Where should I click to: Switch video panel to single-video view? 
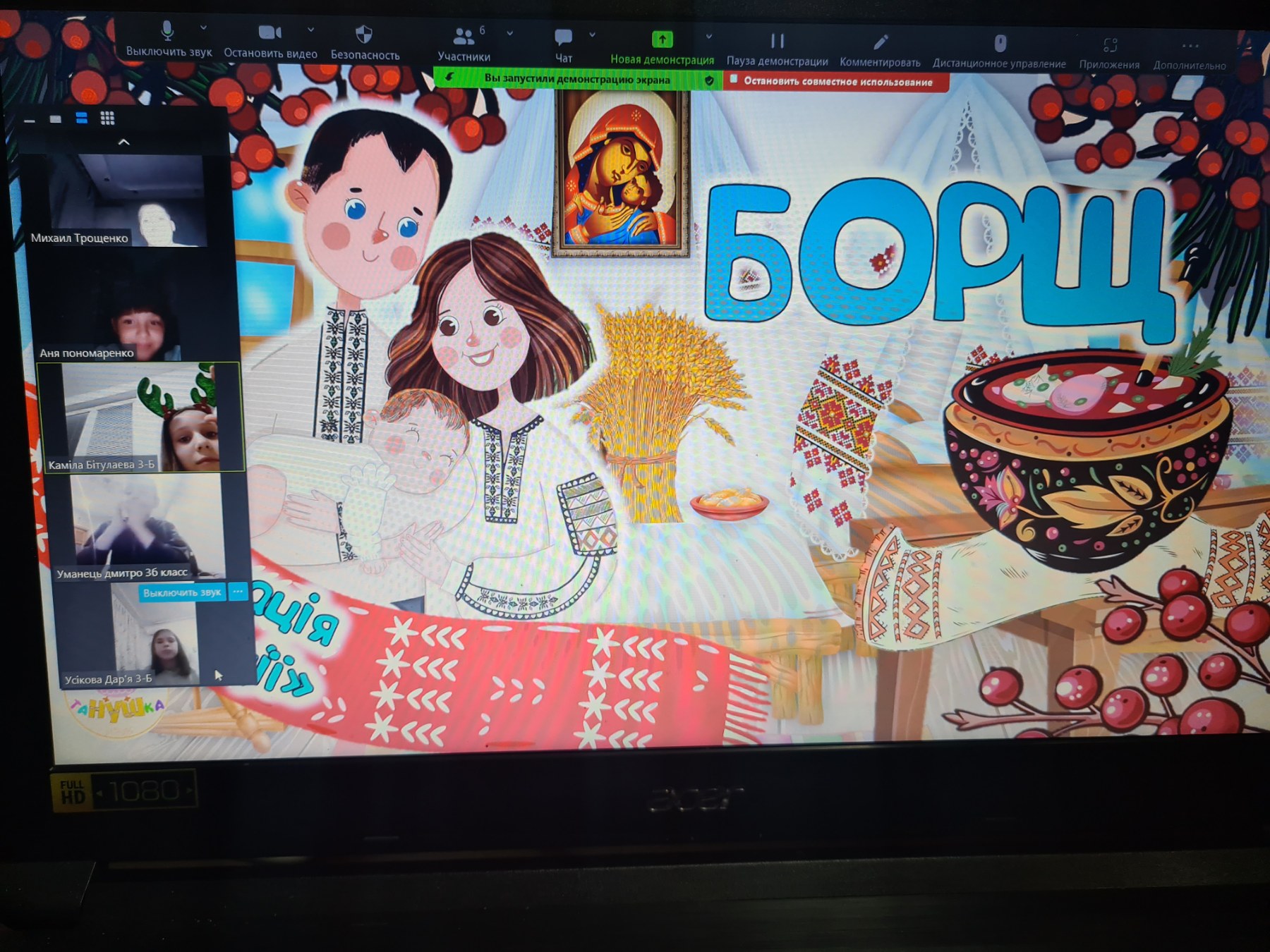click(x=56, y=119)
